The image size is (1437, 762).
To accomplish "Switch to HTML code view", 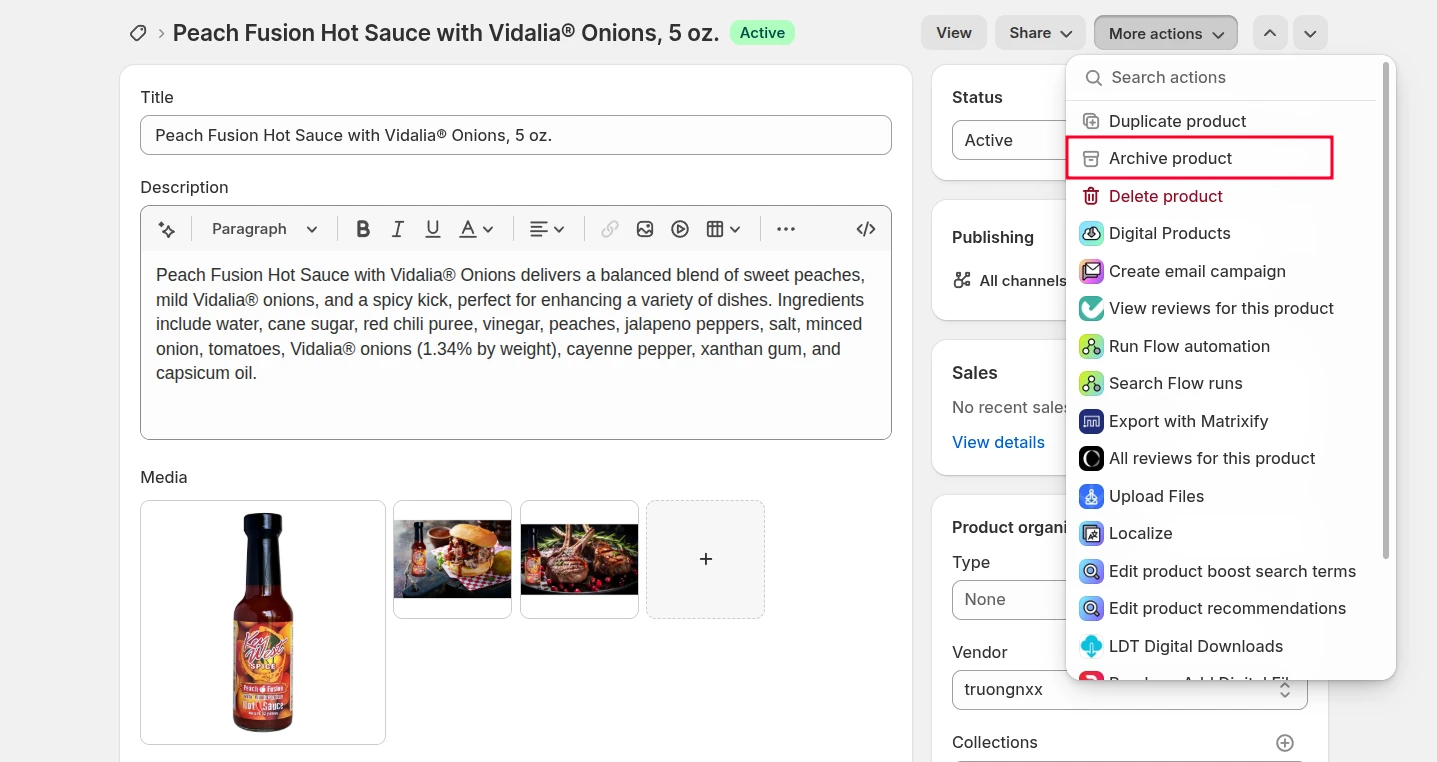I will click(866, 229).
